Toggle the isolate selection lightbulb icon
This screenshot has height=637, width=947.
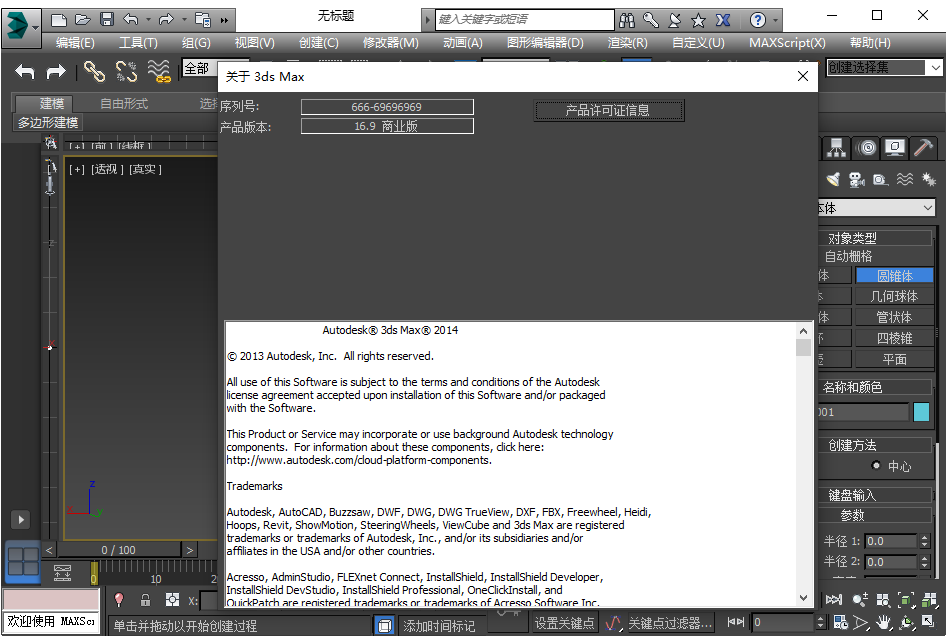[119, 600]
